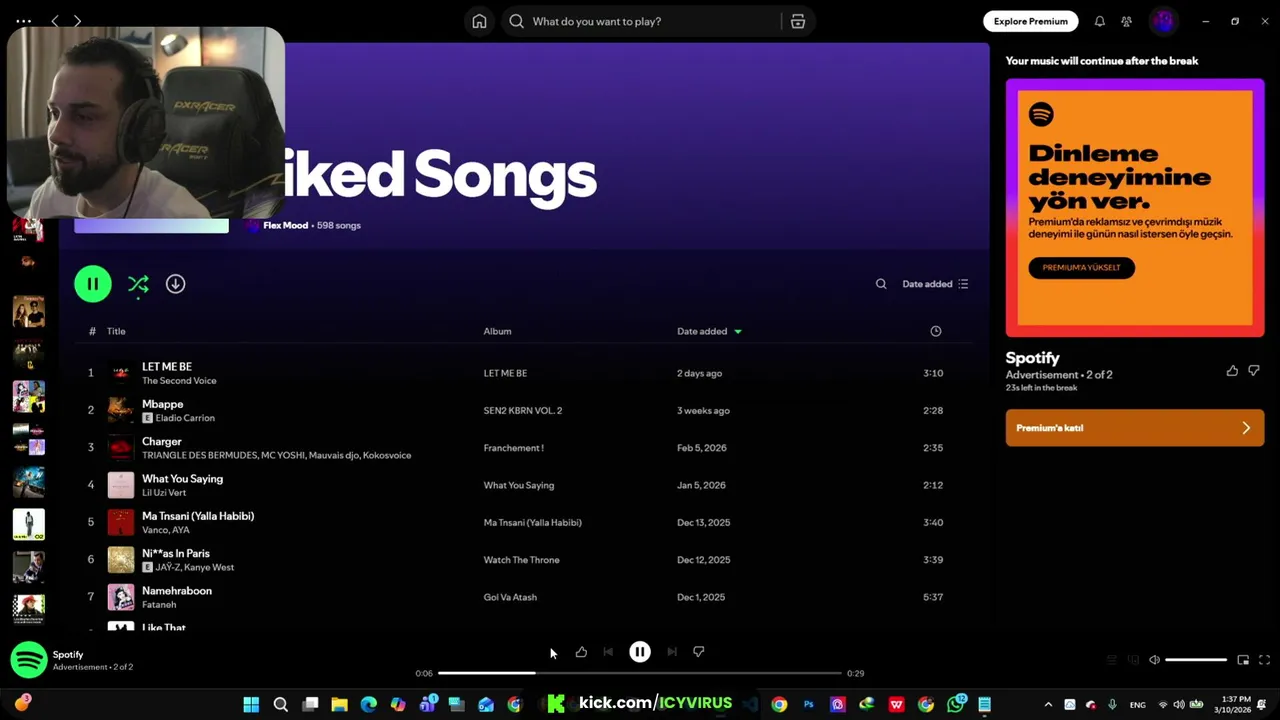Open the notifications bell
This screenshot has width=1280, height=720.
tap(1099, 21)
